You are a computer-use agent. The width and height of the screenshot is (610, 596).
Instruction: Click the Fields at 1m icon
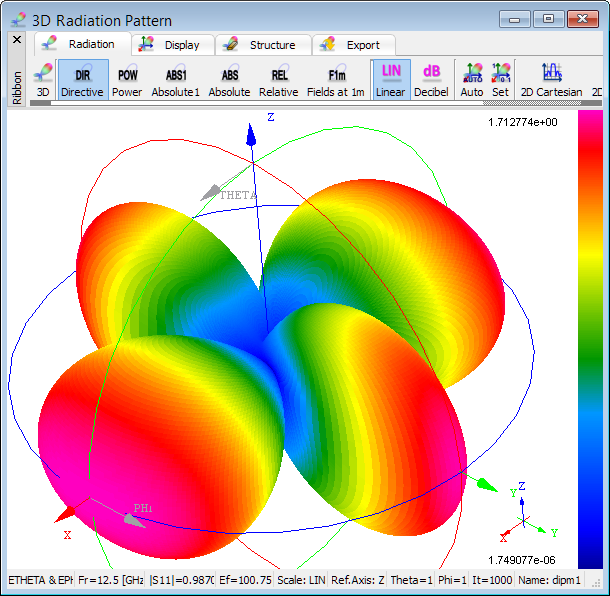(336, 80)
